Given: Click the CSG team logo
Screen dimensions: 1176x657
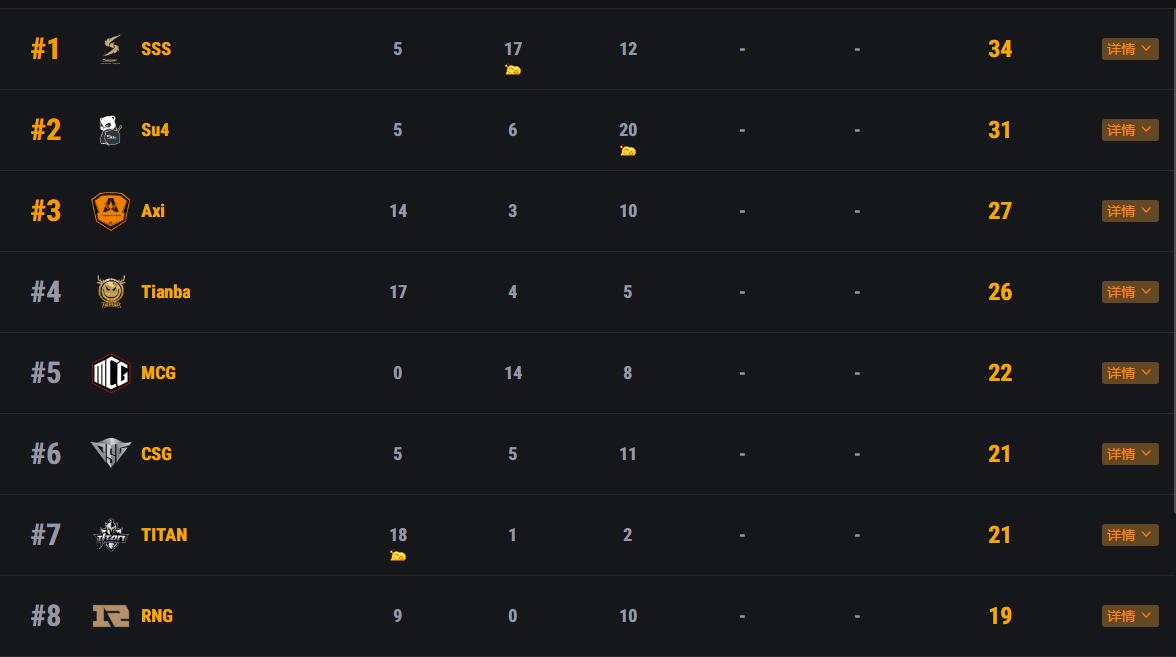Looking at the screenshot, I should pyautogui.click(x=111, y=454).
